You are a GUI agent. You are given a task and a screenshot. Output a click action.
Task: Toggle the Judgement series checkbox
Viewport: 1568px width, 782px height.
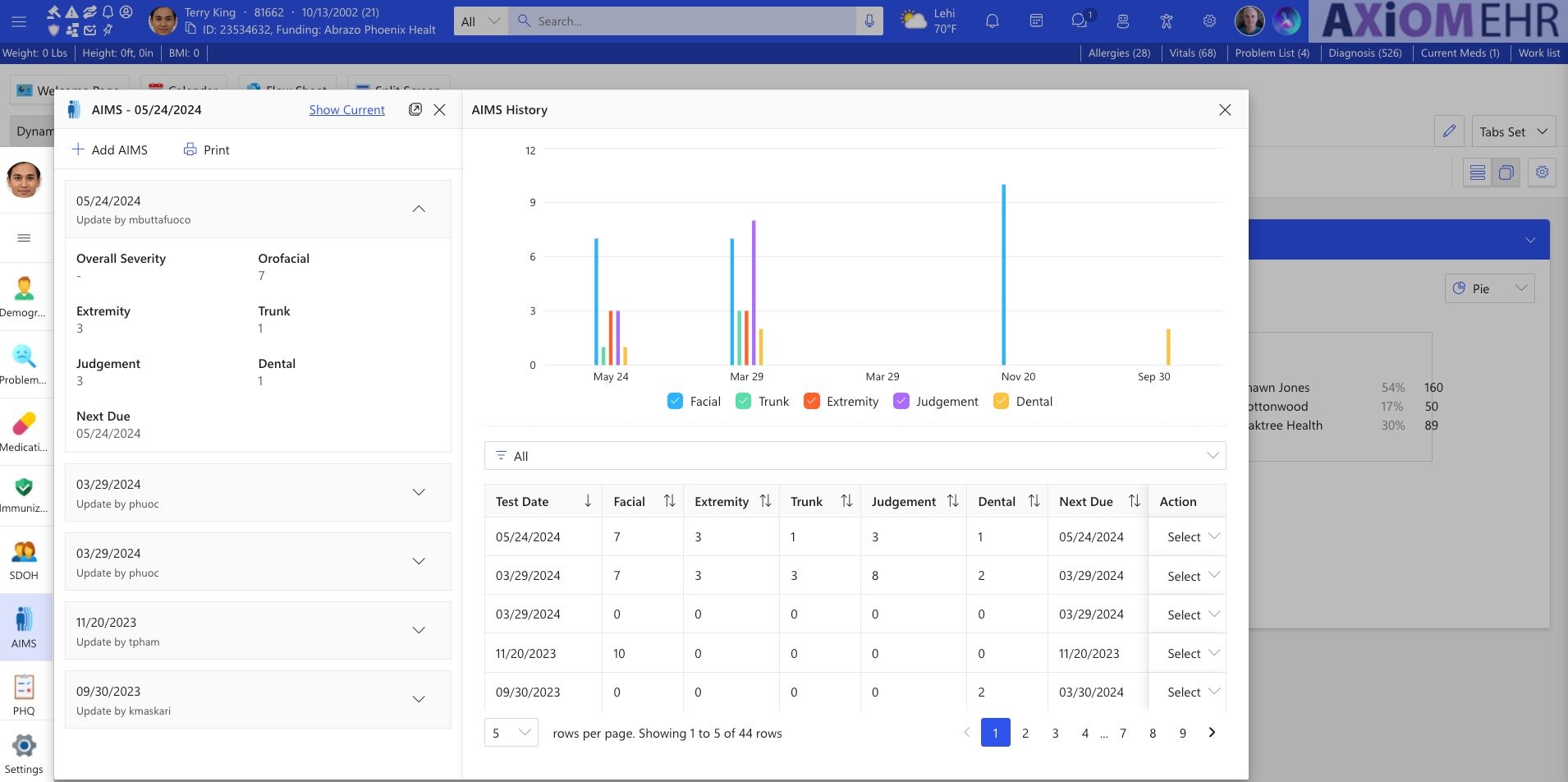click(x=901, y=401)
